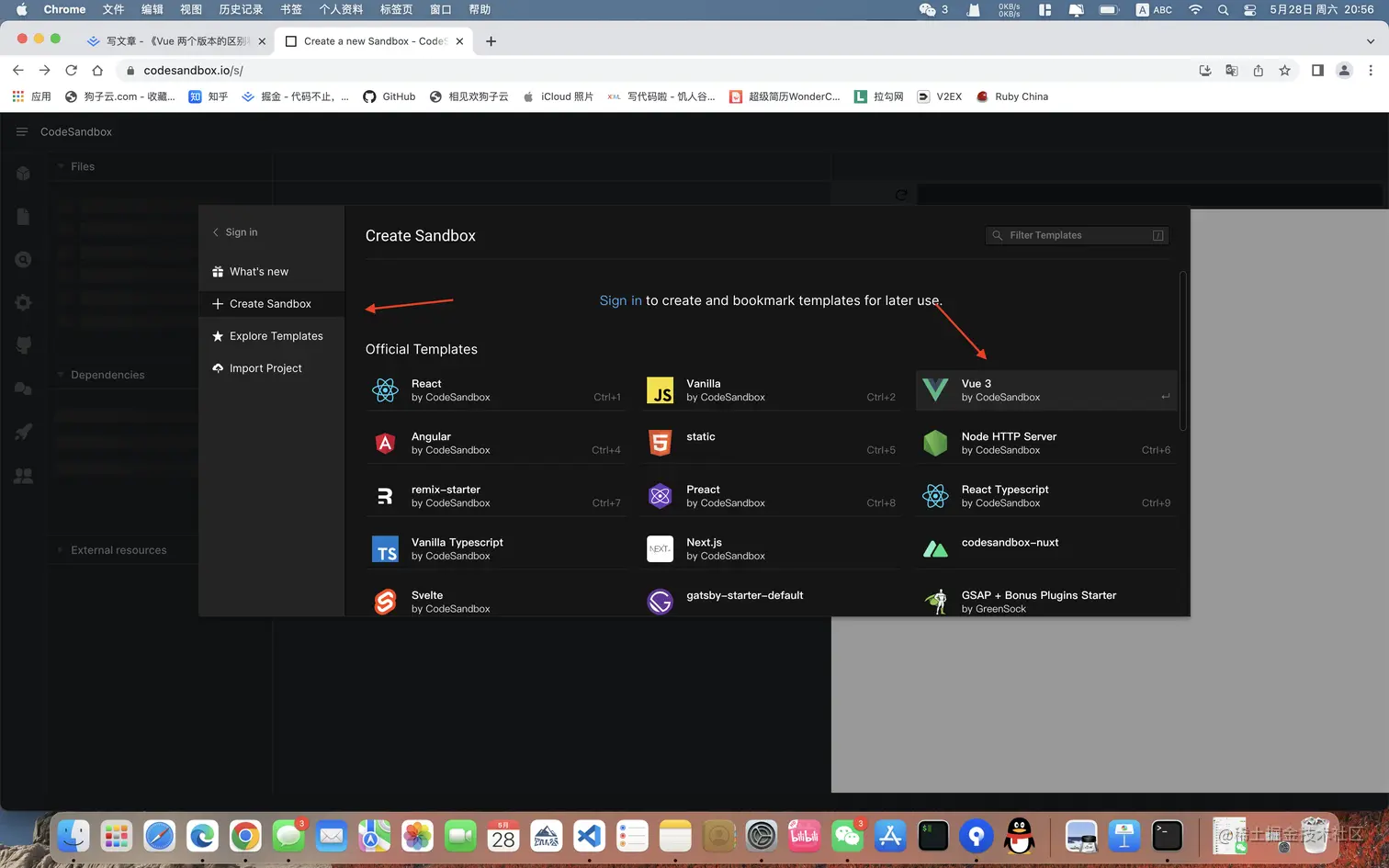Screen dimensions: 1389x868
Task: Open the 知乎 bookmark
Action: pyautogui.click(x=209, y=96)
